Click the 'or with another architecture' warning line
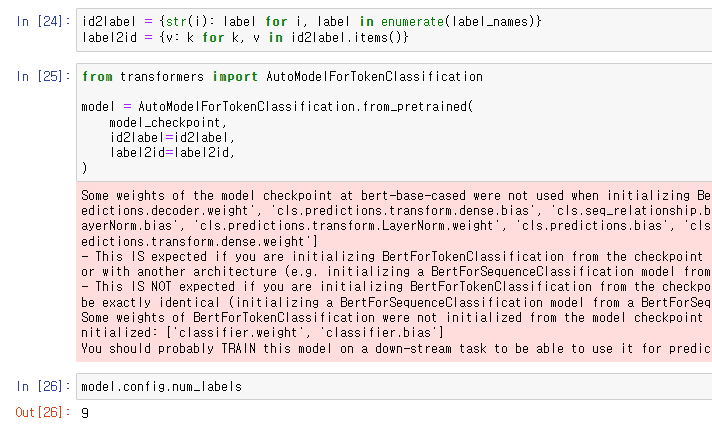The image size is (712, 433). click(x=396, y=272)
